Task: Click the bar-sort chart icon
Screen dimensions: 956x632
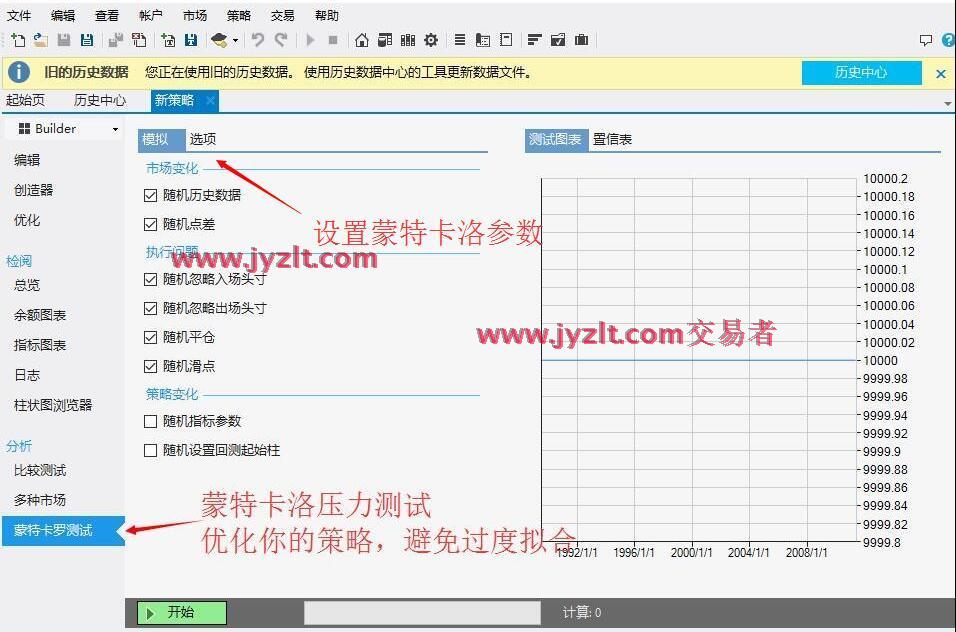Action: [535, 40]
